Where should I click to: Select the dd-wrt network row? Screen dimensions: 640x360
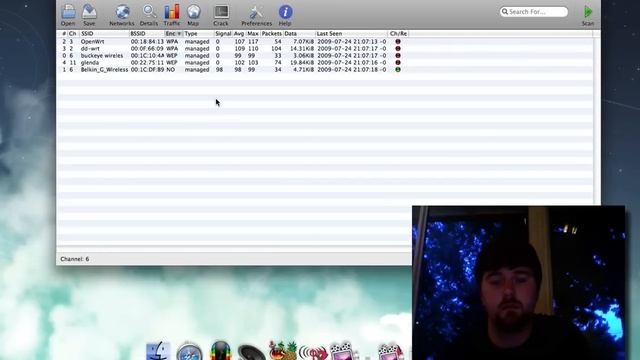click(x=324, y=49)
